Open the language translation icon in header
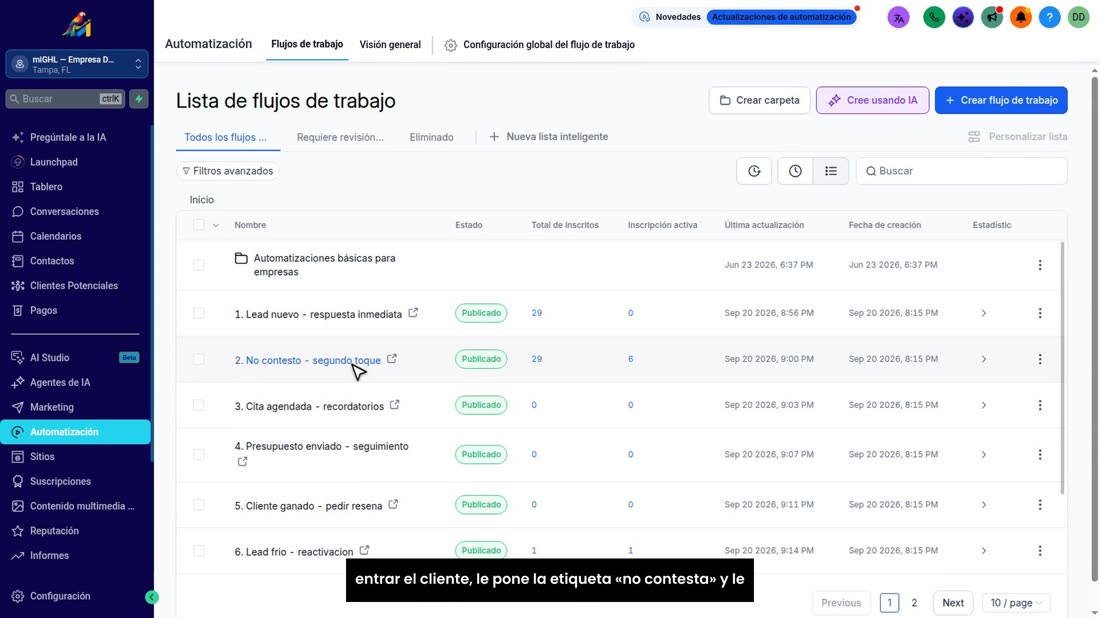Image resolution: width=1100 pixels, height=618 pixels. click(x=898, y=17)
